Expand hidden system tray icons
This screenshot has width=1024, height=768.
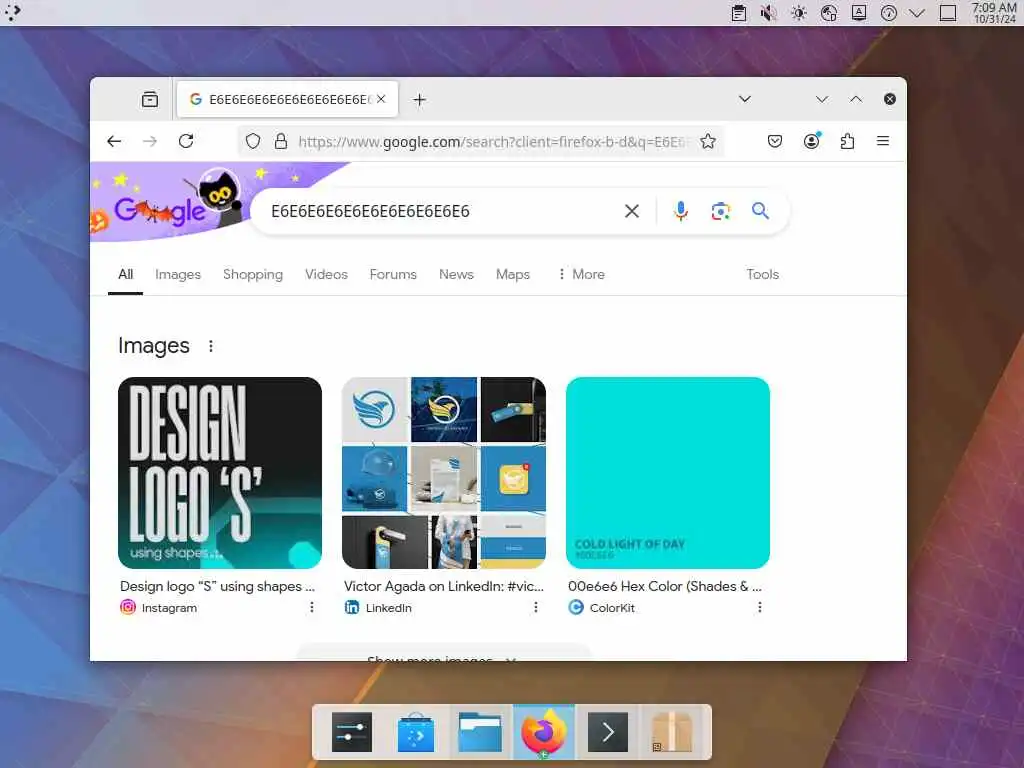click(x=917, y=13)
